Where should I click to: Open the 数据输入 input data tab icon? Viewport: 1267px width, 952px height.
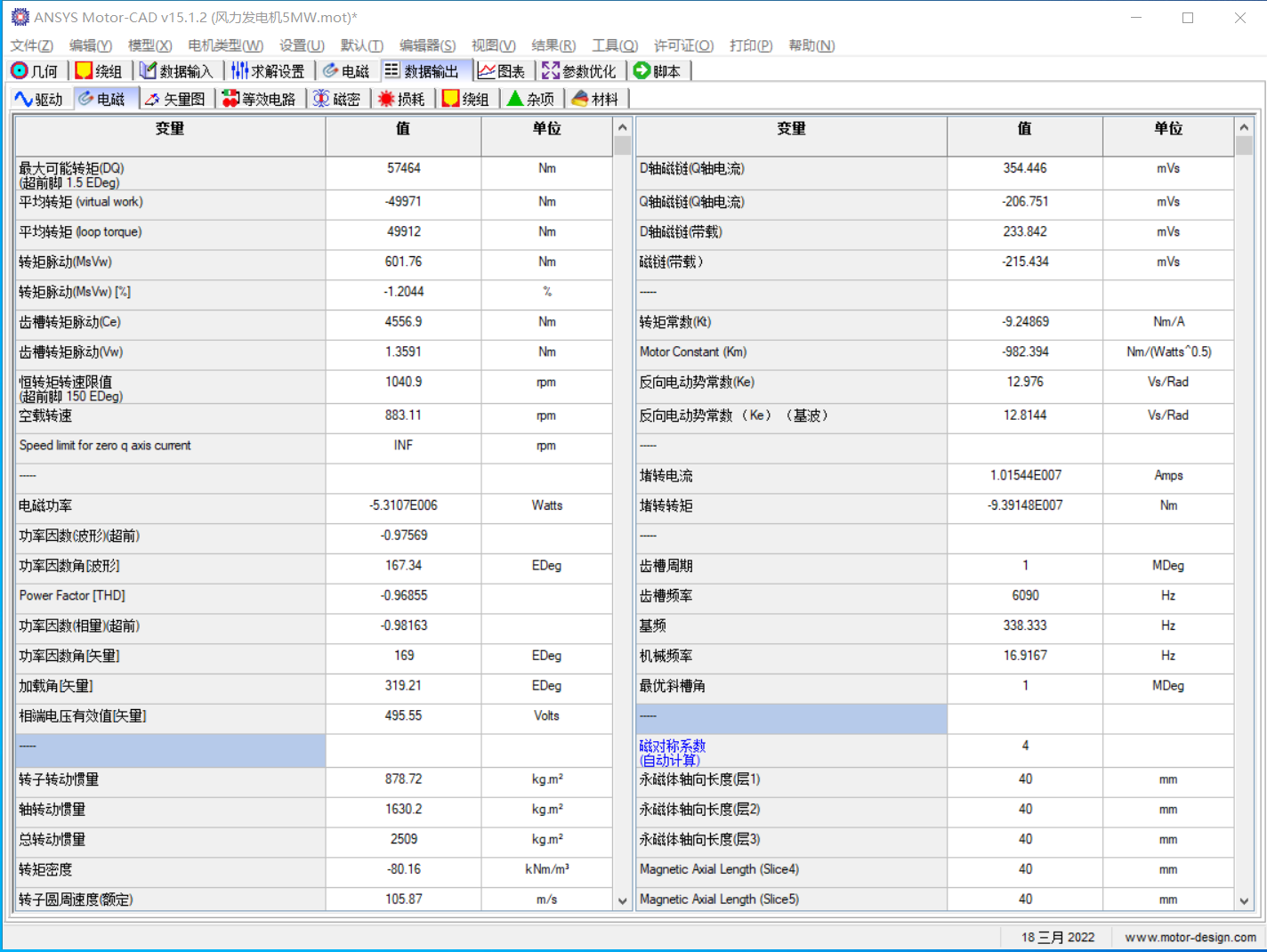click(x=149, y=70)
